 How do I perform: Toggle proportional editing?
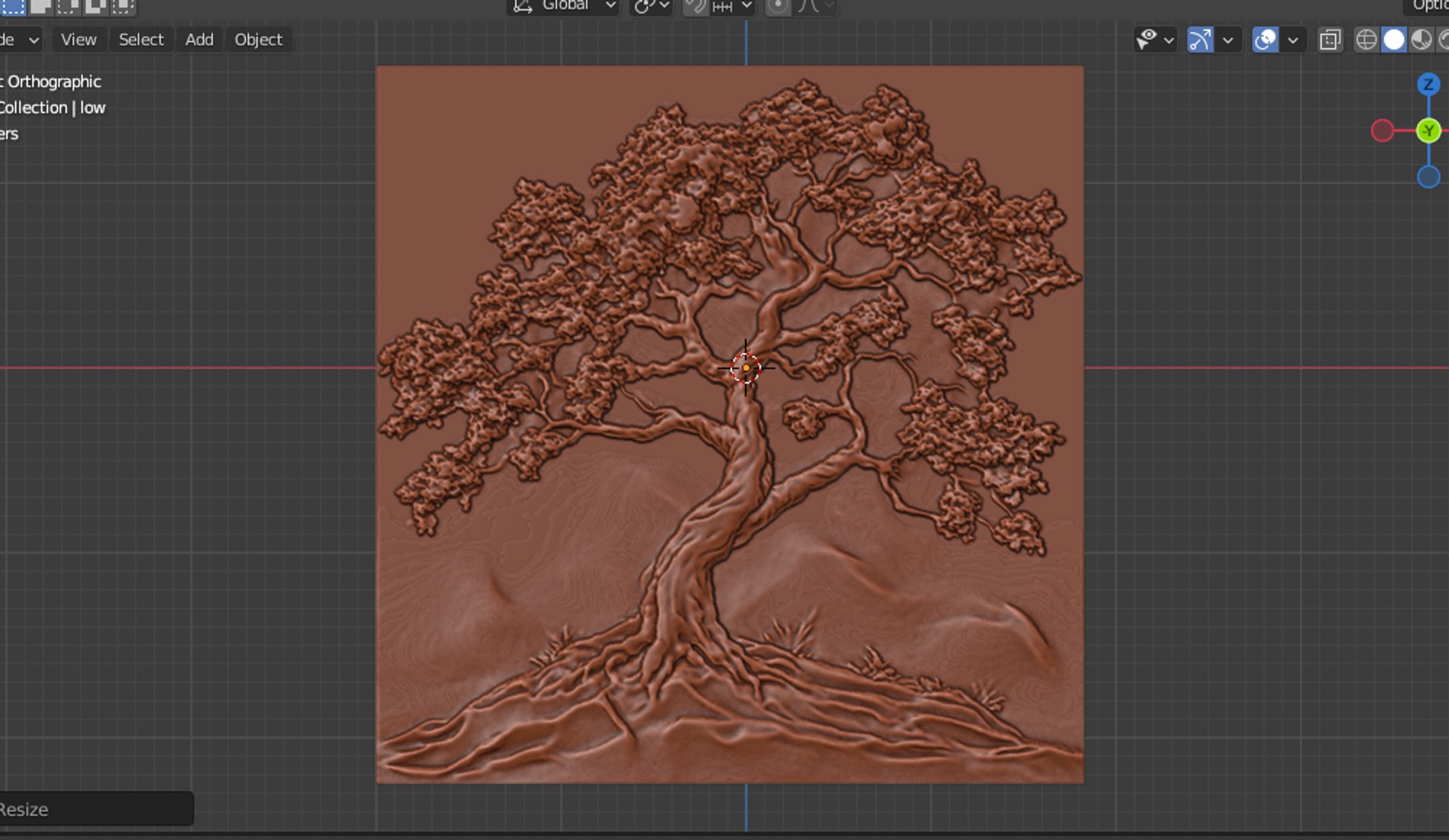(777, 6)
